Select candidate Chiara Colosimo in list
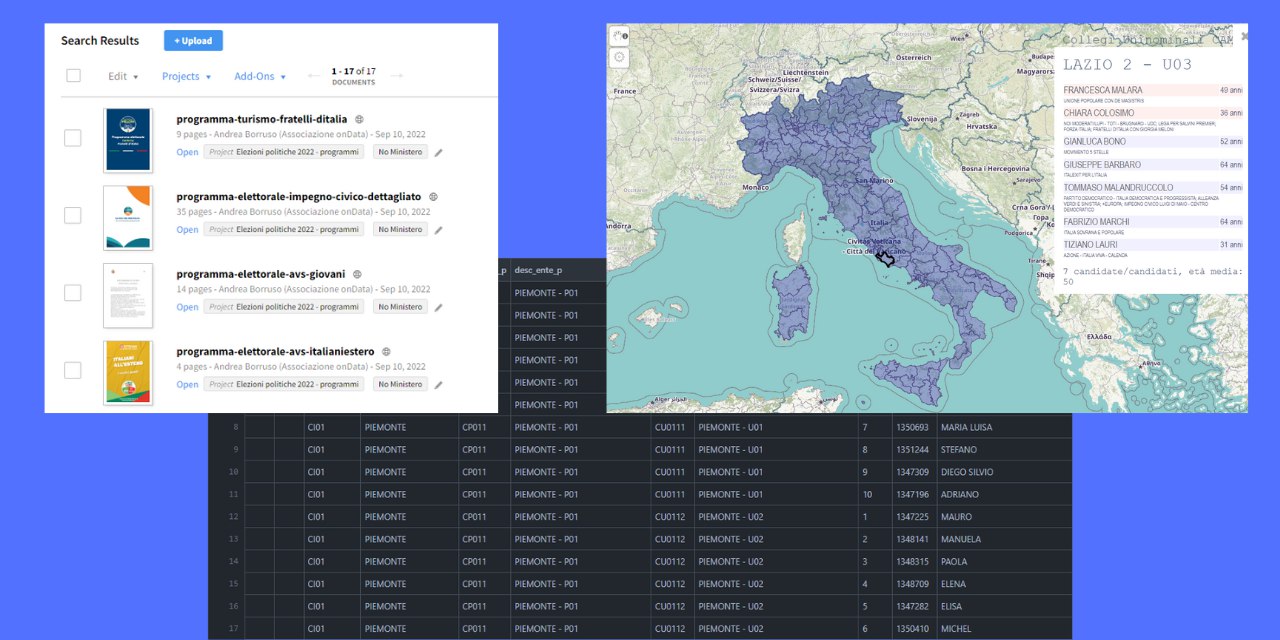Viewport: 1280px width, 640px height. pos(1098,113)
